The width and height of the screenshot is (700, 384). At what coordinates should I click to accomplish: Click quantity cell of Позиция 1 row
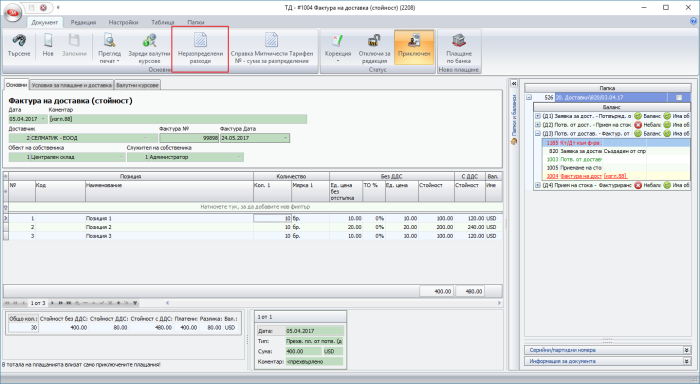pos(272,218)
